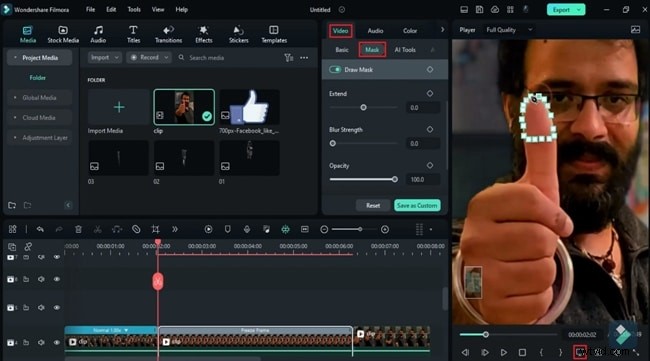Switch to the AI Tools sub-tab
This screenshot has width=650, height=361.
pyautogui.click(x=405, y=50)
